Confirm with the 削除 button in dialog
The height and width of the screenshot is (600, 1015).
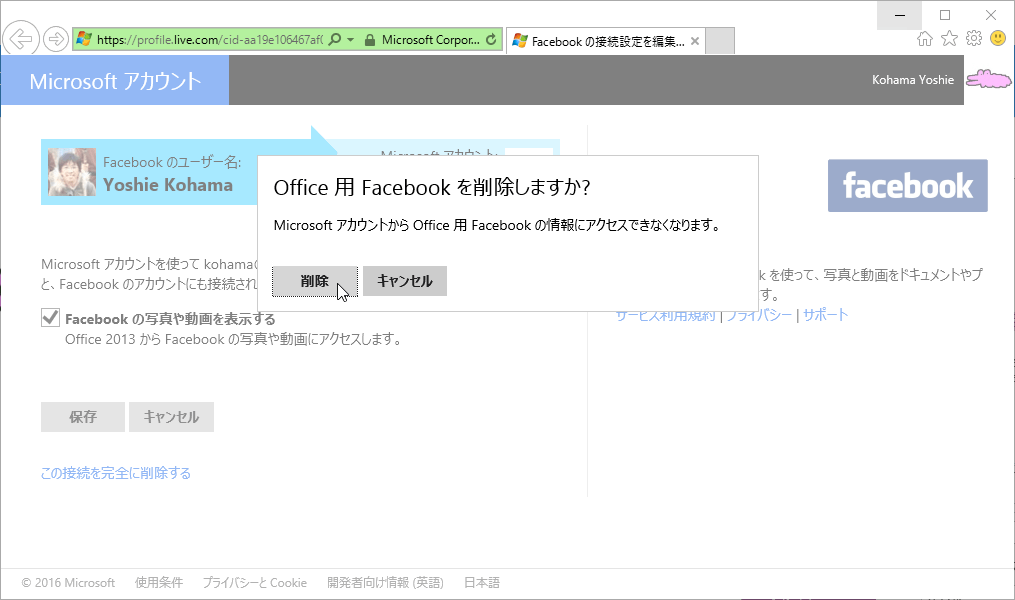click(315, 281)
